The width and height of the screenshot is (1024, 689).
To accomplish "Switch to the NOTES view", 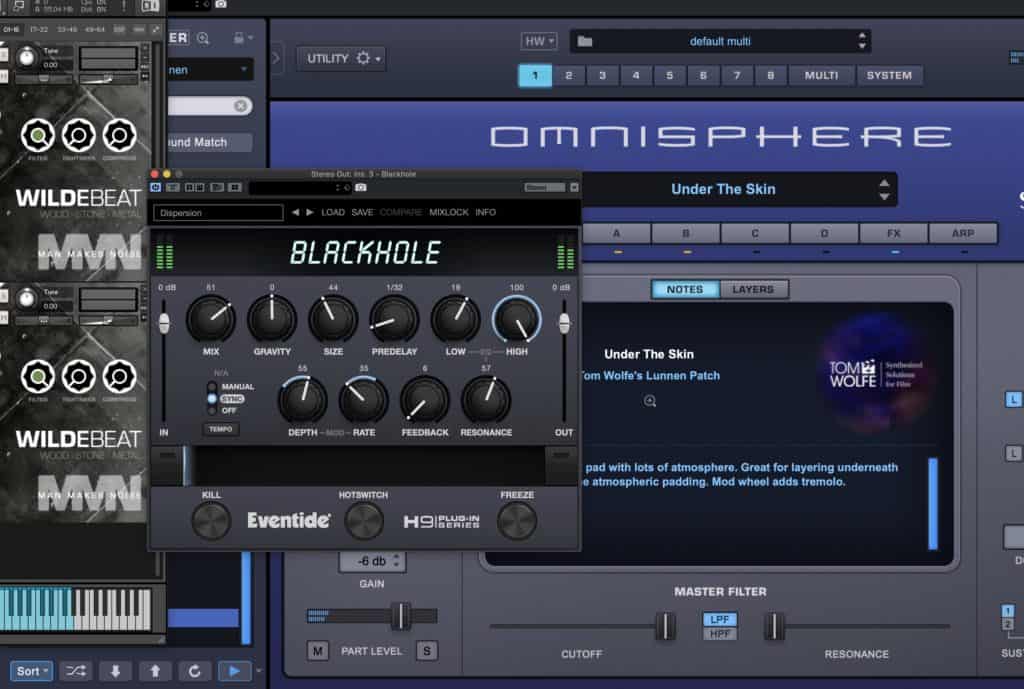I will pyautogui.click(x=685, y=289).
